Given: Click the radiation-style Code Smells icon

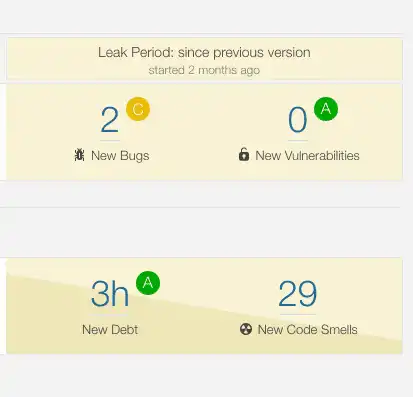Looking at the screenshot, I should point(246,329).
